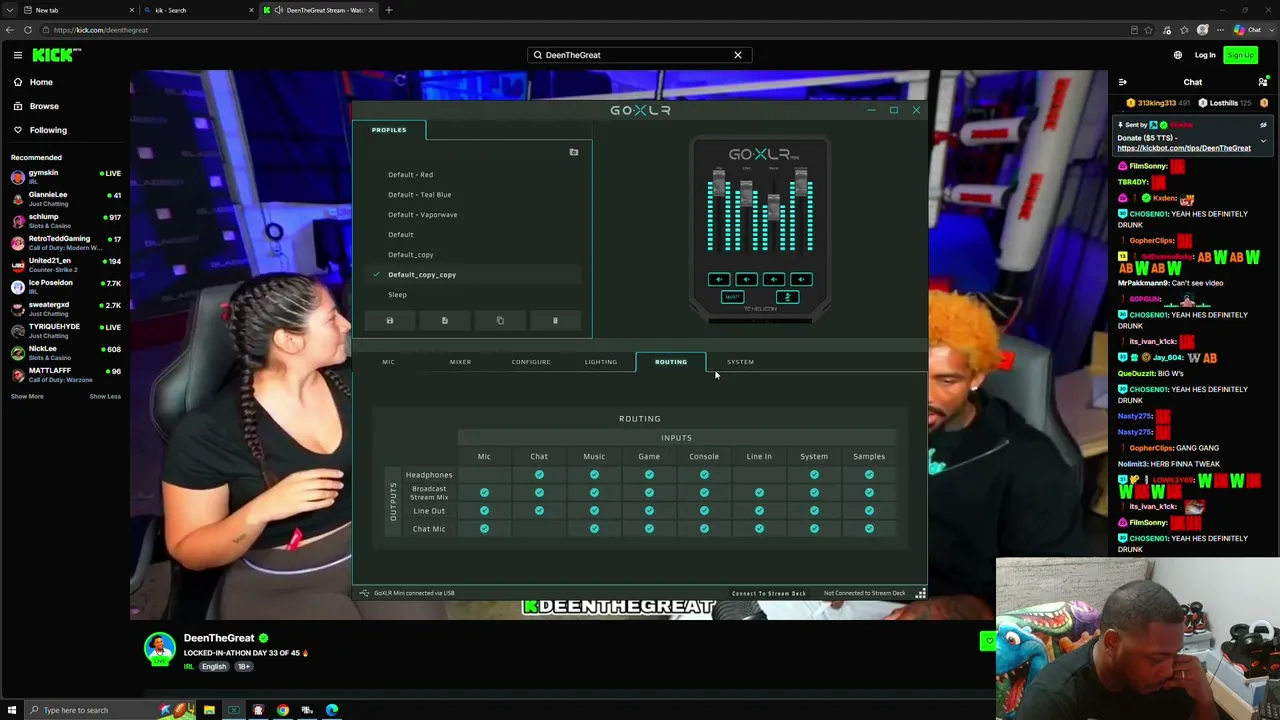Open File Explorer from the Windows taskbar
This screenshot has width=1280, height=720.
[209, 710]
